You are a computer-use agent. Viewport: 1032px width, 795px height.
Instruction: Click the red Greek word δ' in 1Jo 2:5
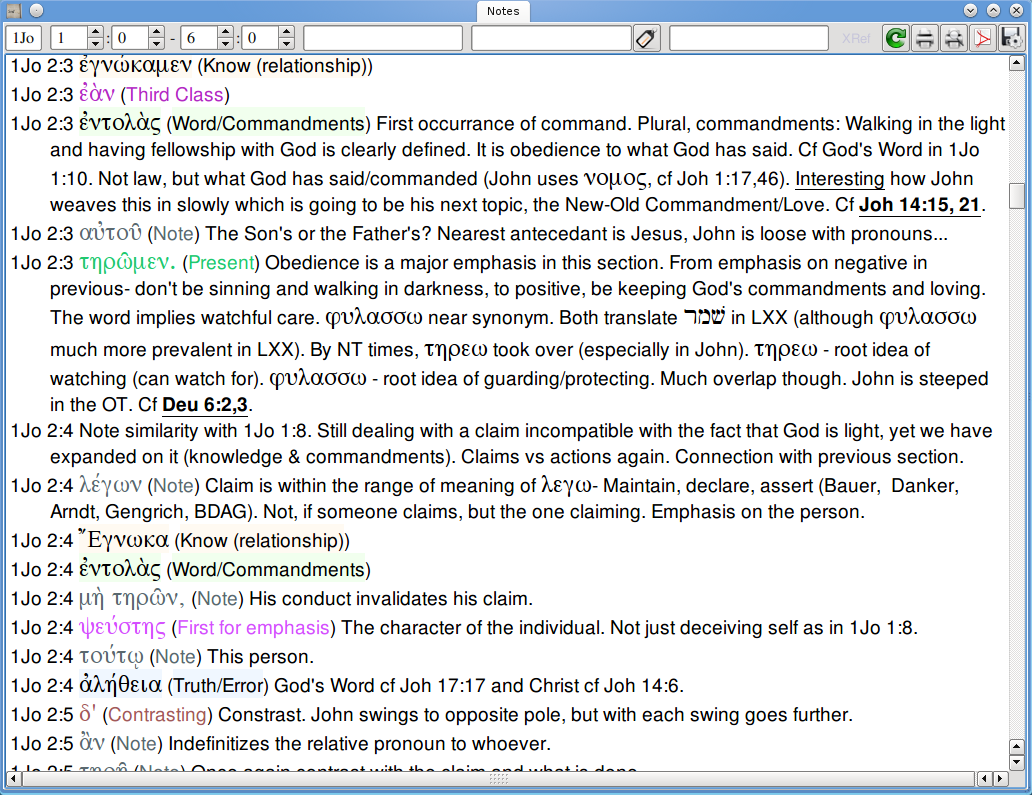pyautogui.click(x=88, y=714)
